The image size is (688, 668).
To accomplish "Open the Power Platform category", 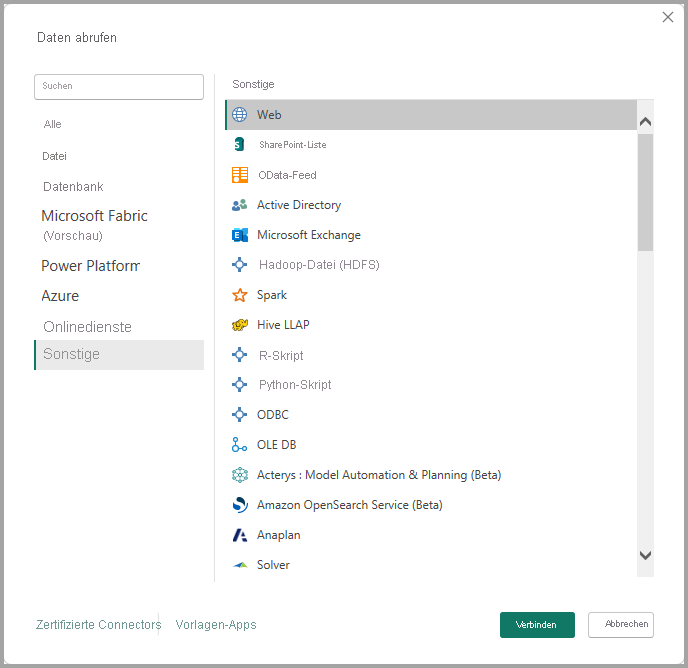I will 91,266.
